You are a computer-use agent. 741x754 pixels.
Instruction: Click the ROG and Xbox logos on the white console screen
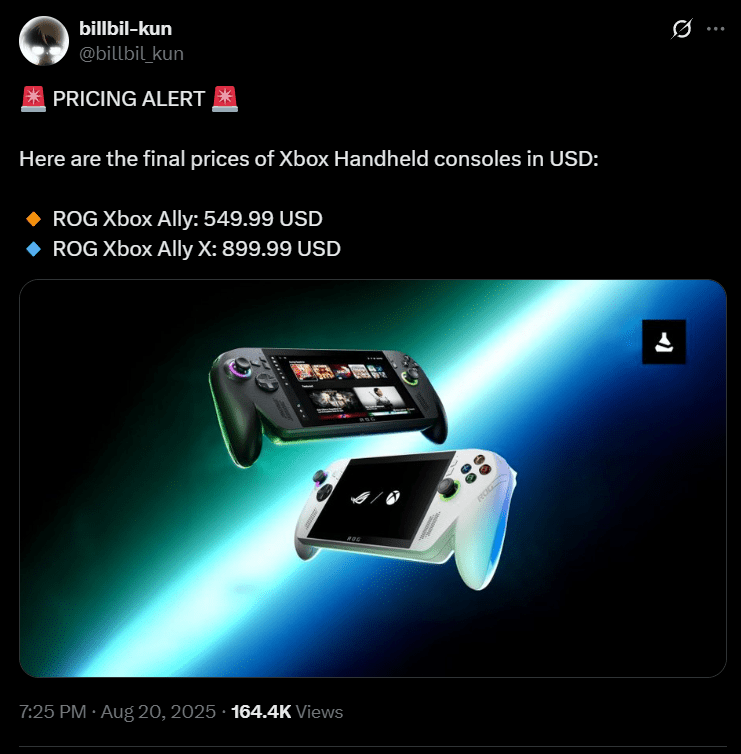tap(376, 498)
